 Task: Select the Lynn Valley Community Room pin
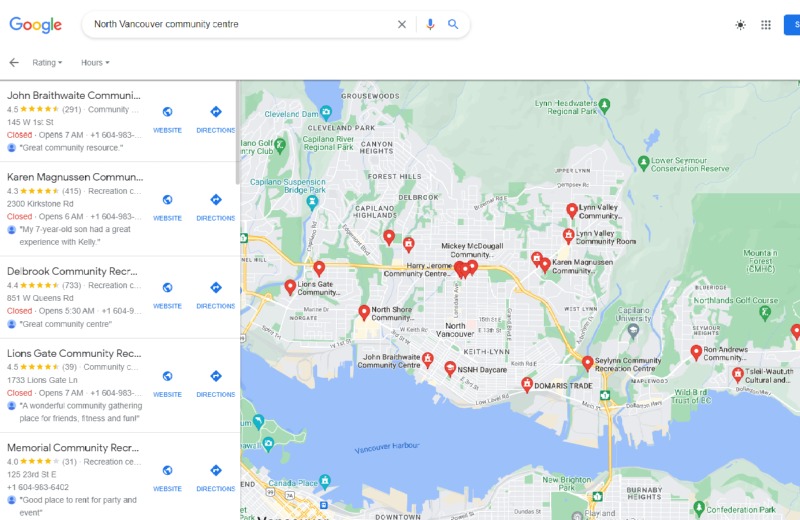[568, 235]
